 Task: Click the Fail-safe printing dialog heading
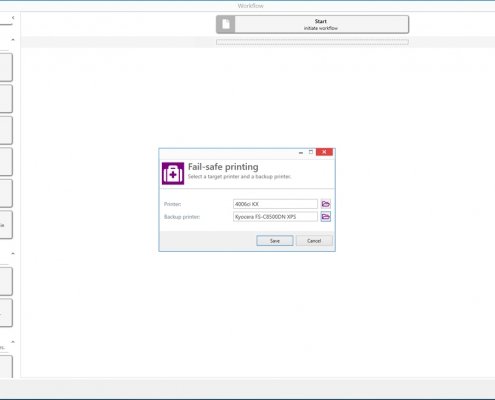coord(223,167)
